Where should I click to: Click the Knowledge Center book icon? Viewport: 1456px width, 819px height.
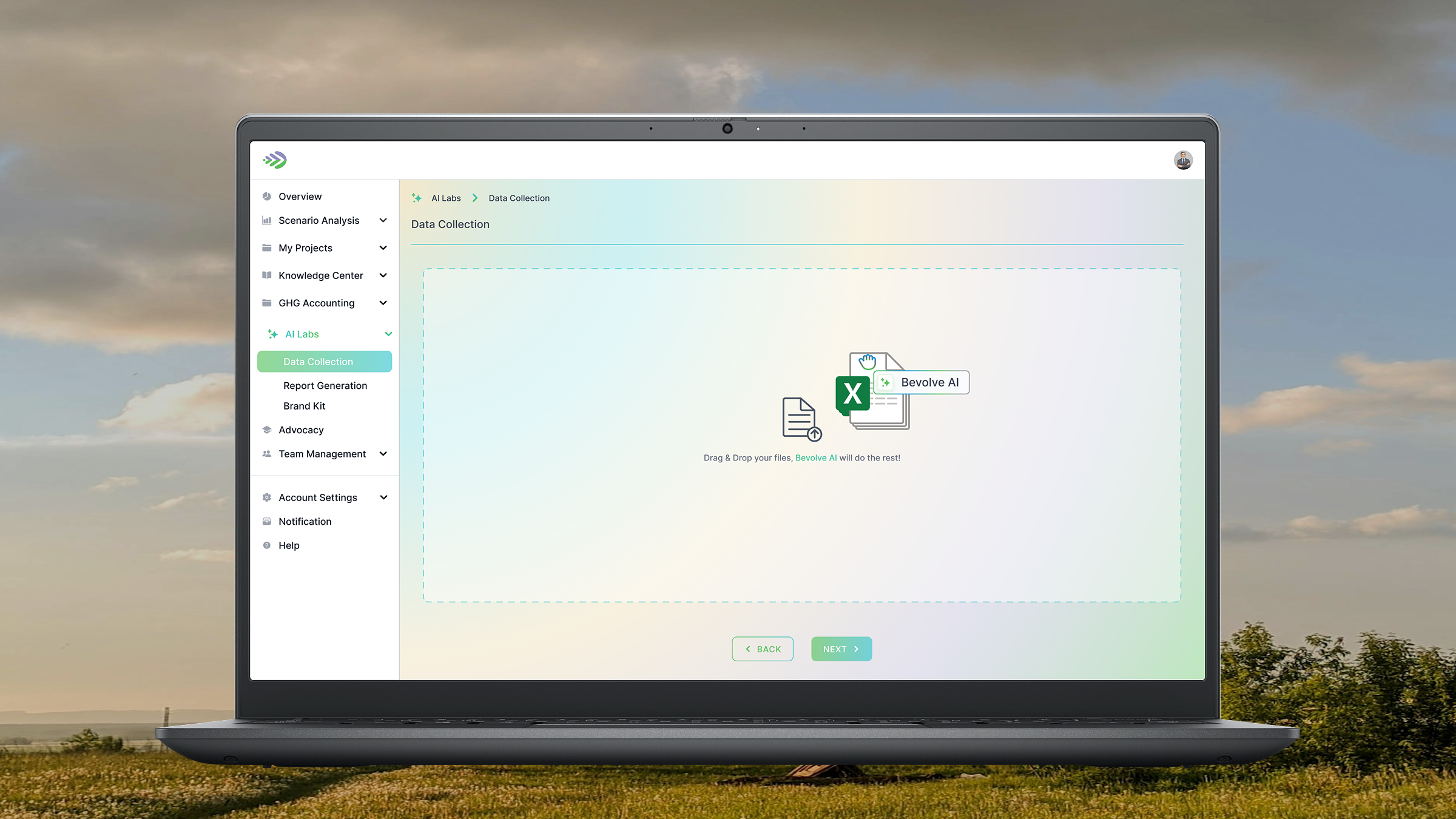pyautogui.click(x=267, y=275)
